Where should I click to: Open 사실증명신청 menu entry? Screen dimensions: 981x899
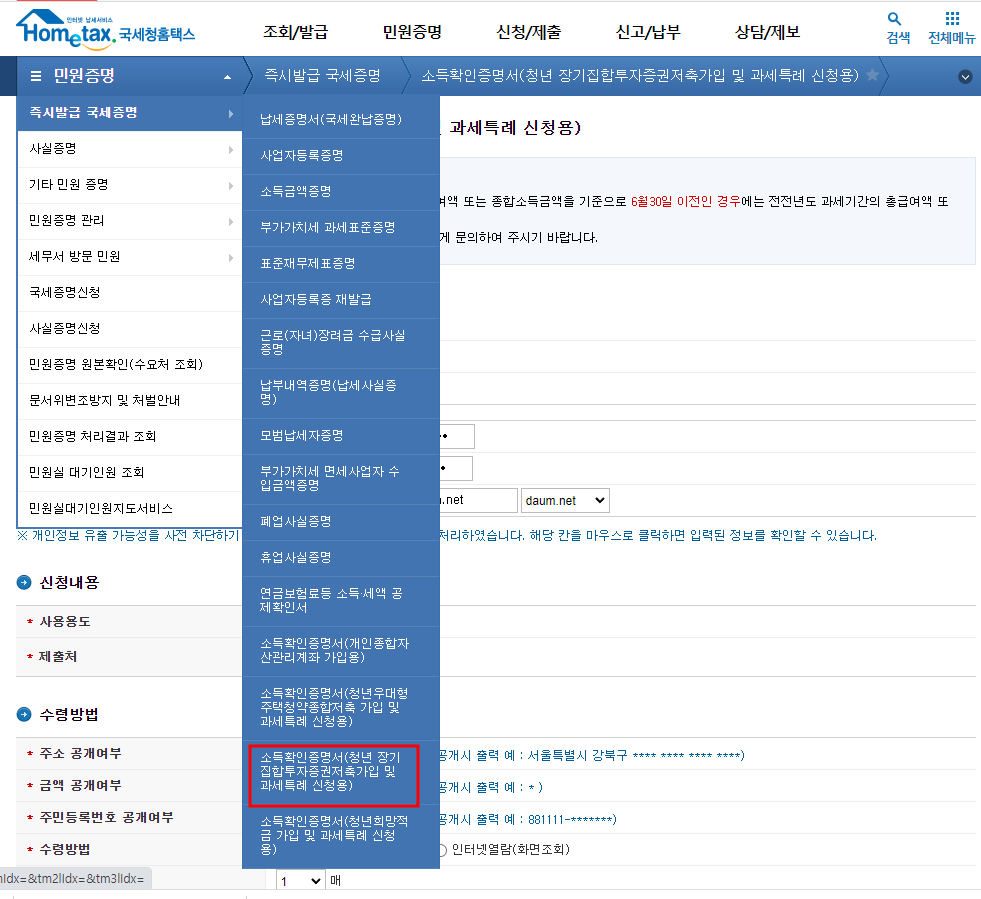130,328
